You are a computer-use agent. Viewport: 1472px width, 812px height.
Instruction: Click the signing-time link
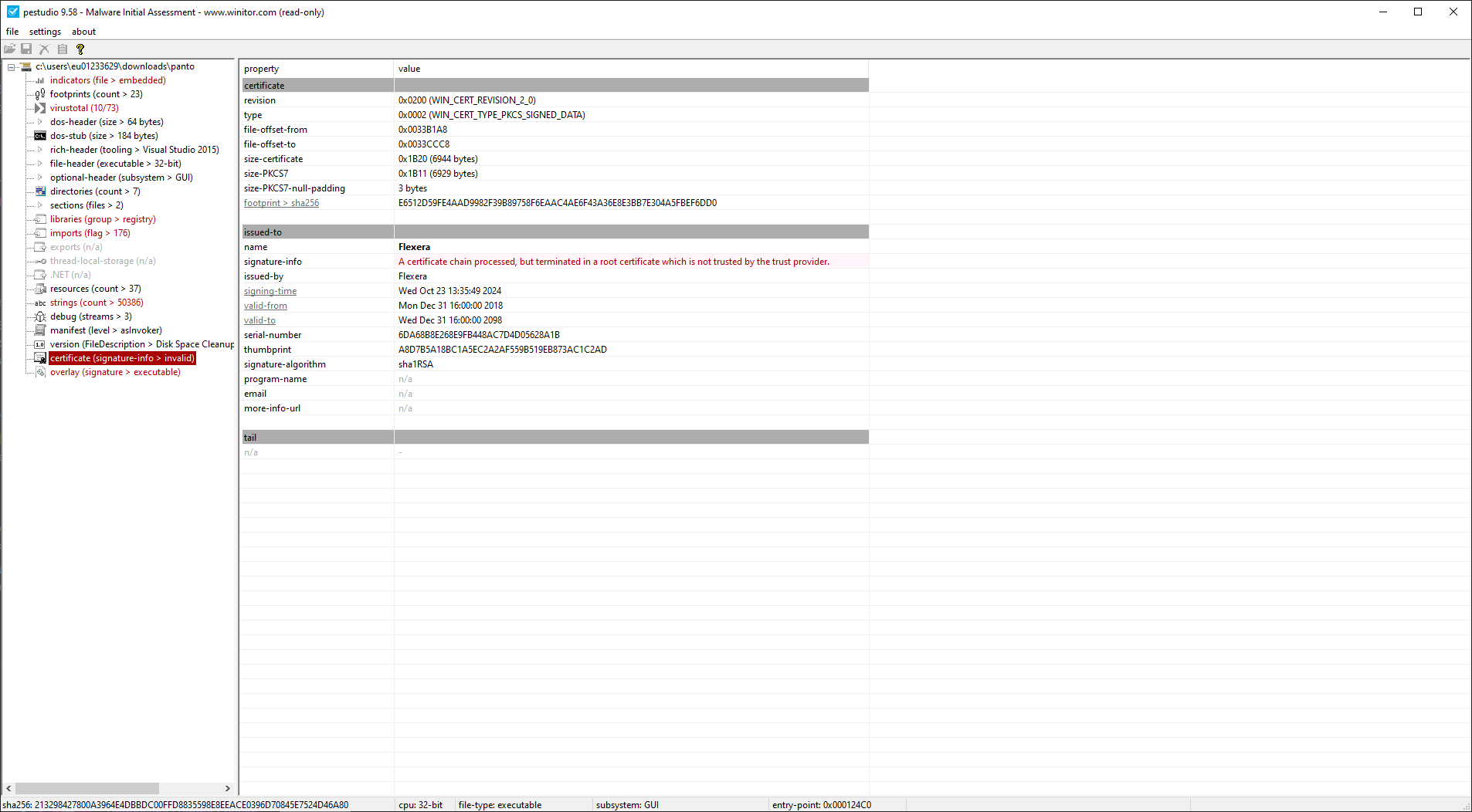coord(270,291)
